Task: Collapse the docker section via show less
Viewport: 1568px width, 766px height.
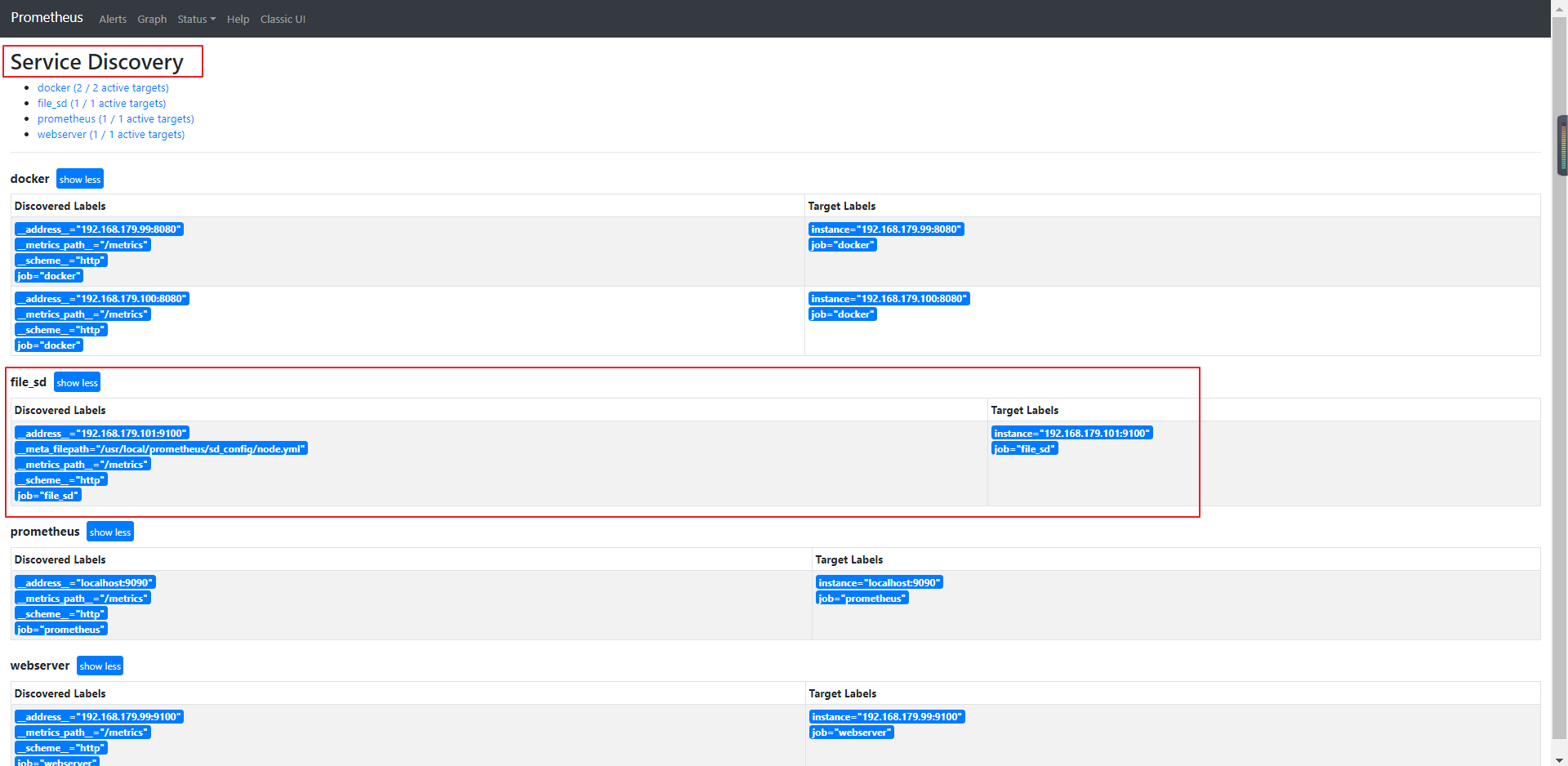Action: [79, 178]
